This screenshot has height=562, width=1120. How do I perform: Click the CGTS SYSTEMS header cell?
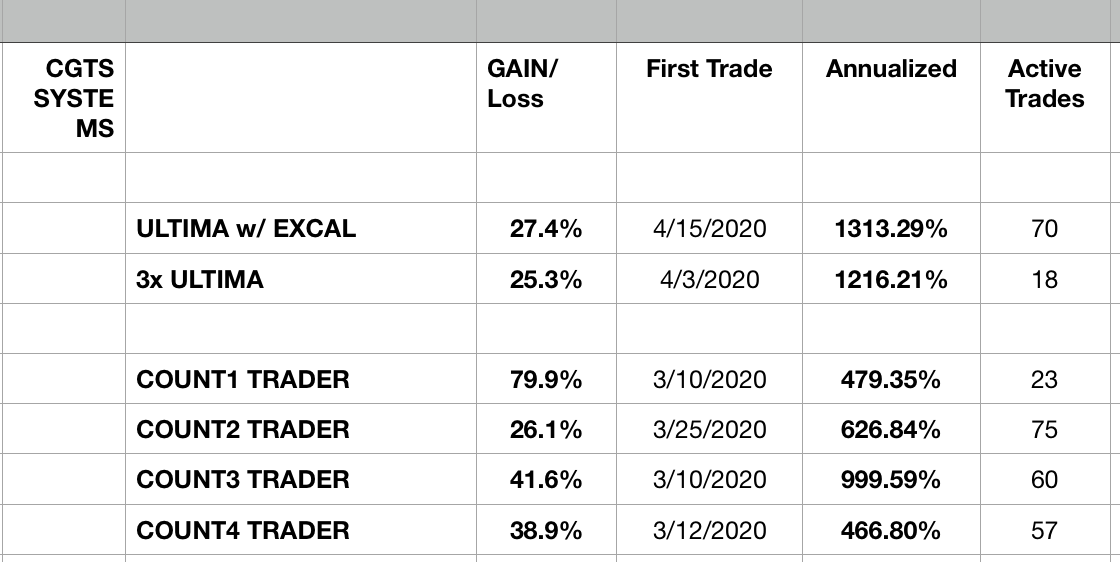click(80, 99)
